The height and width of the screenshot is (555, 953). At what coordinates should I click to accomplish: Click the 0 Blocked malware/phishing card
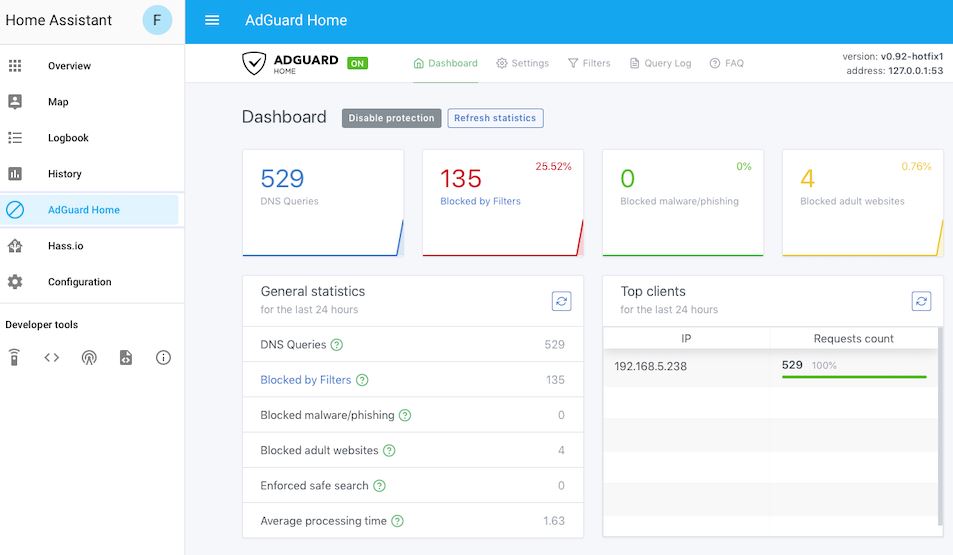[x=683, y=203]
